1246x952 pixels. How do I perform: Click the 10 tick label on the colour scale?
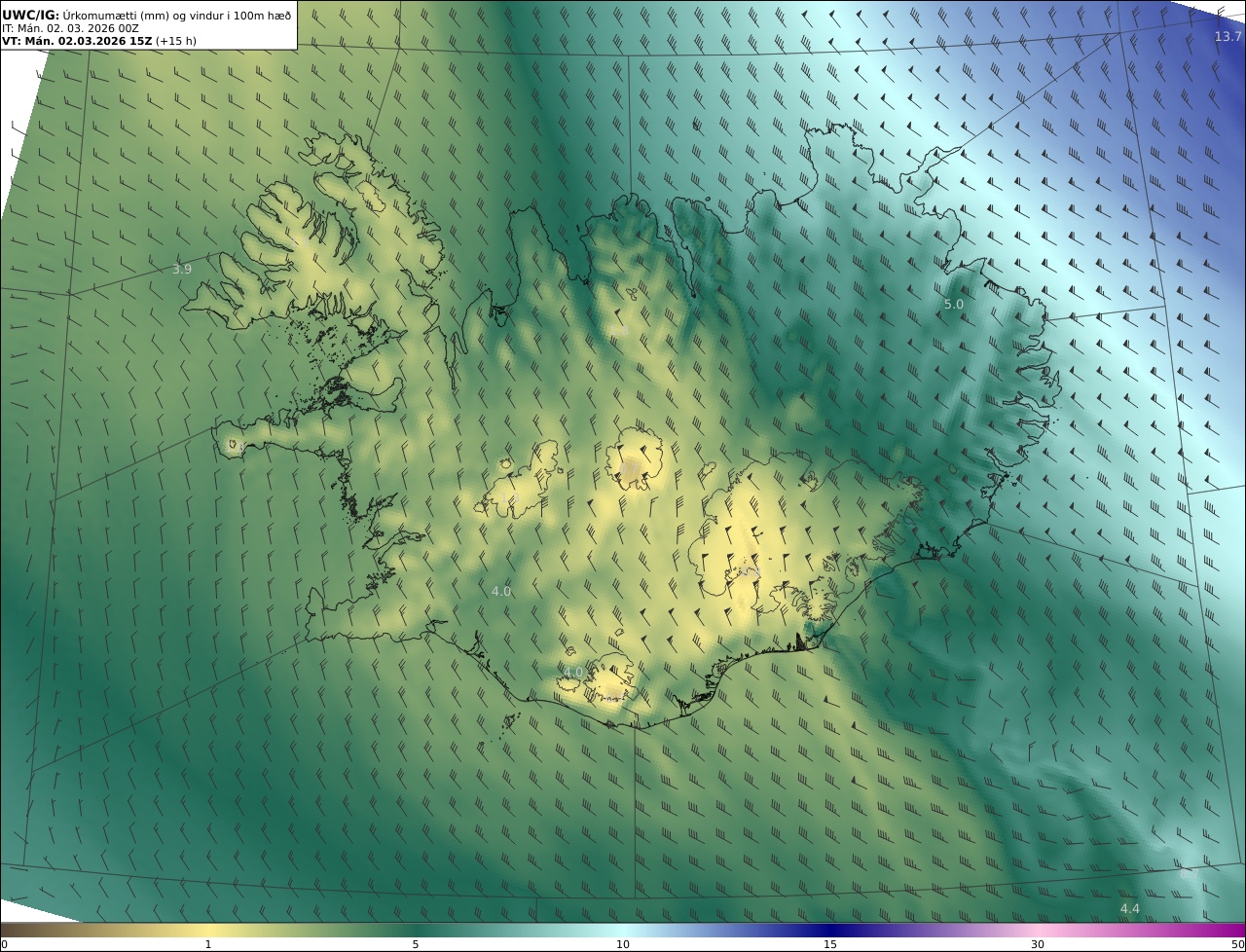[x=623, y=944]
